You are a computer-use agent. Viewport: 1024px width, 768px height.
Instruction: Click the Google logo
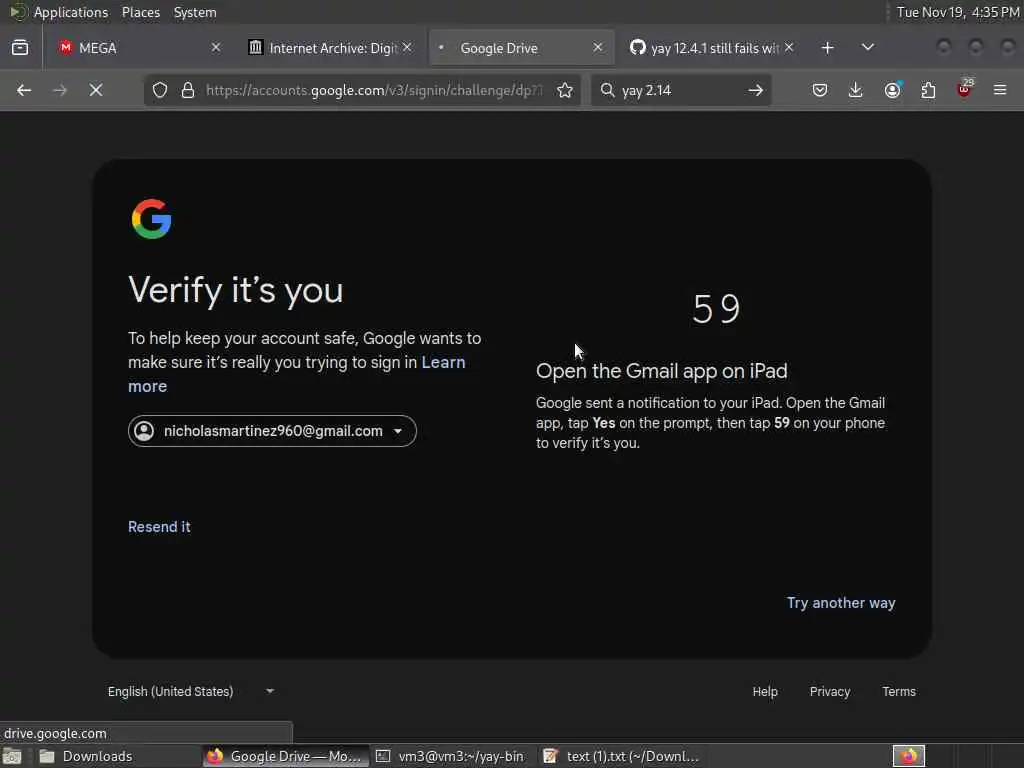152,219
